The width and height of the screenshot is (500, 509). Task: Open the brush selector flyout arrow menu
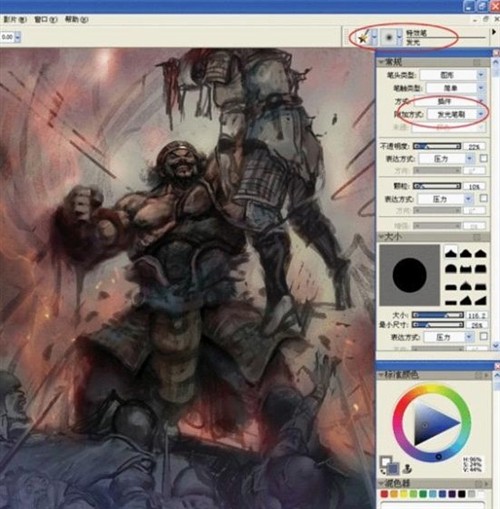tap(494, 32)
